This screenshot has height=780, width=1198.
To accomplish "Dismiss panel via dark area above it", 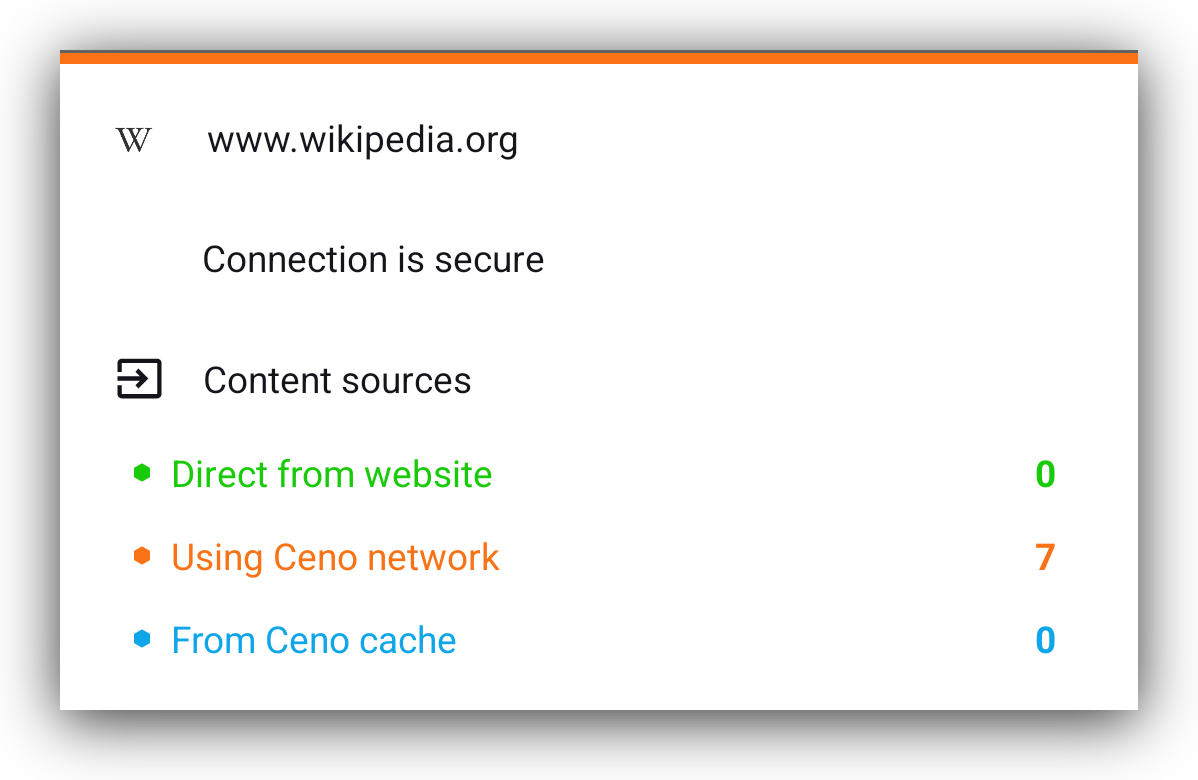I will (598, 24).
